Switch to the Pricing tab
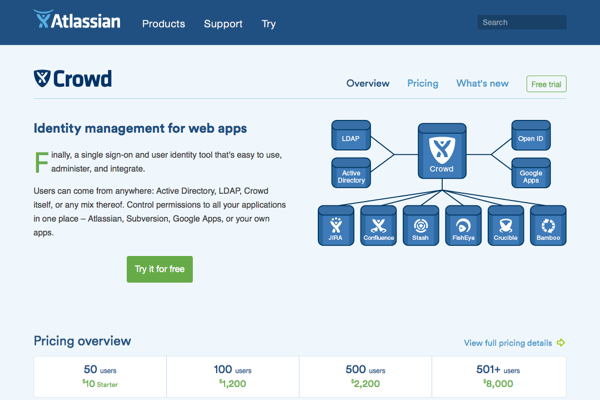This screenshot has width=600, height=400. point(423,83)
